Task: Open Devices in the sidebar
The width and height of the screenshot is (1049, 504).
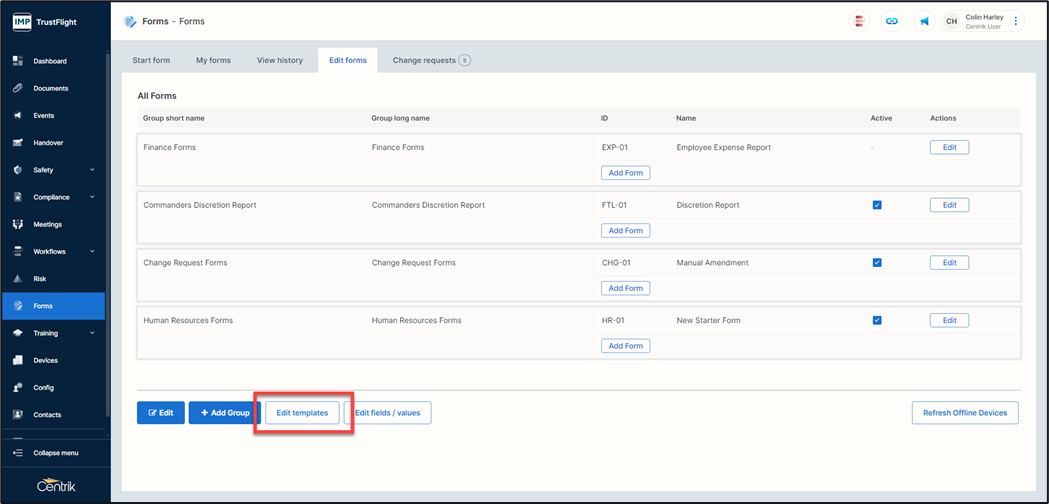Action: (x=45, y=360)
